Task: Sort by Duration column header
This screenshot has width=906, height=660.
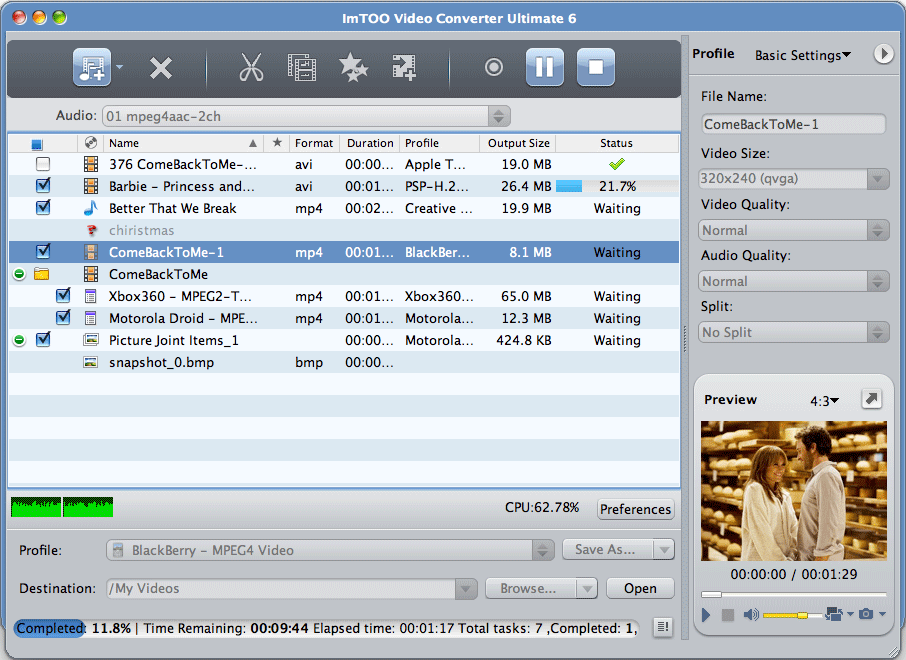Action: tap(370, 143)
